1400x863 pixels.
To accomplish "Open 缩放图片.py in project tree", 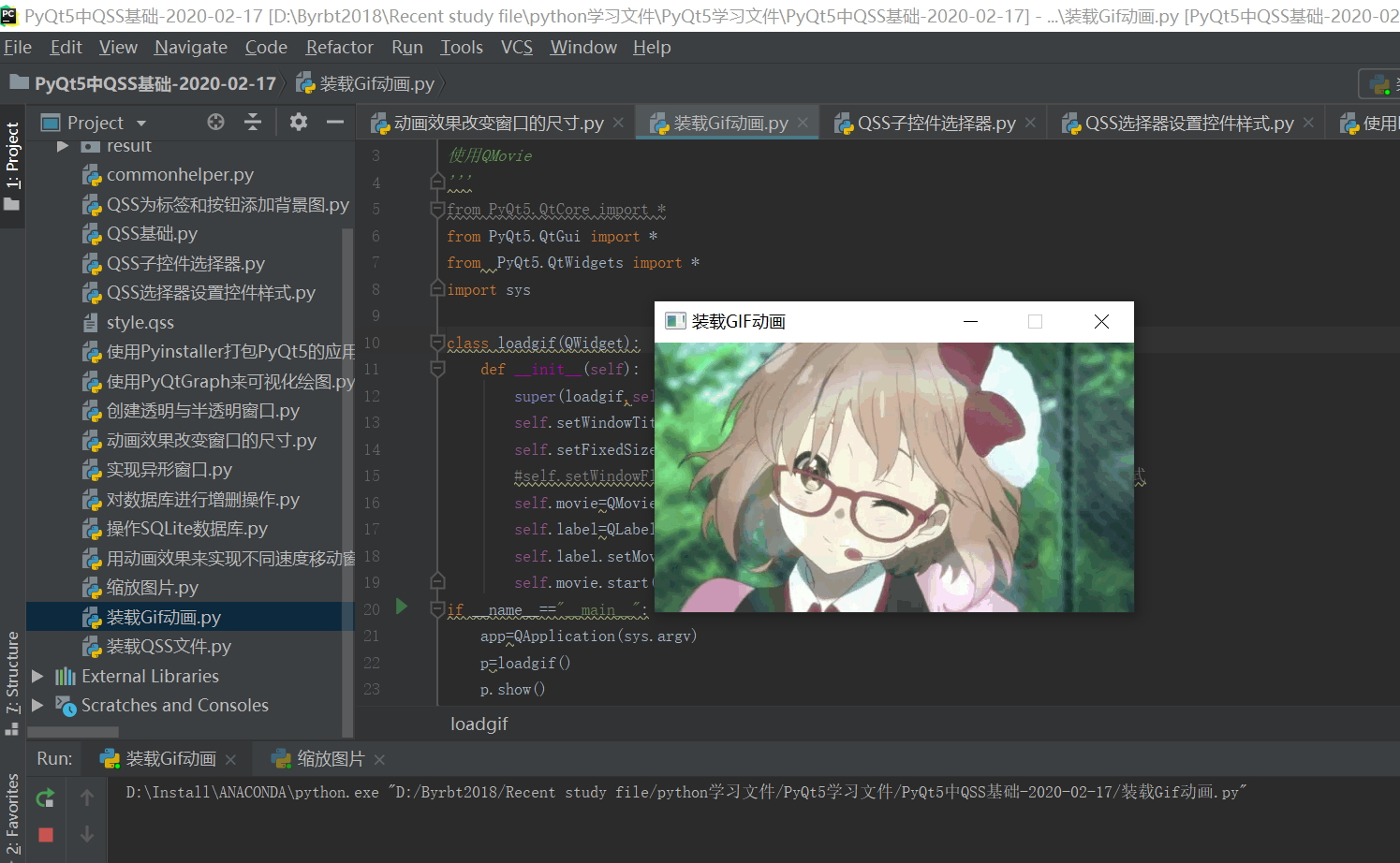I will pos(152,587).
